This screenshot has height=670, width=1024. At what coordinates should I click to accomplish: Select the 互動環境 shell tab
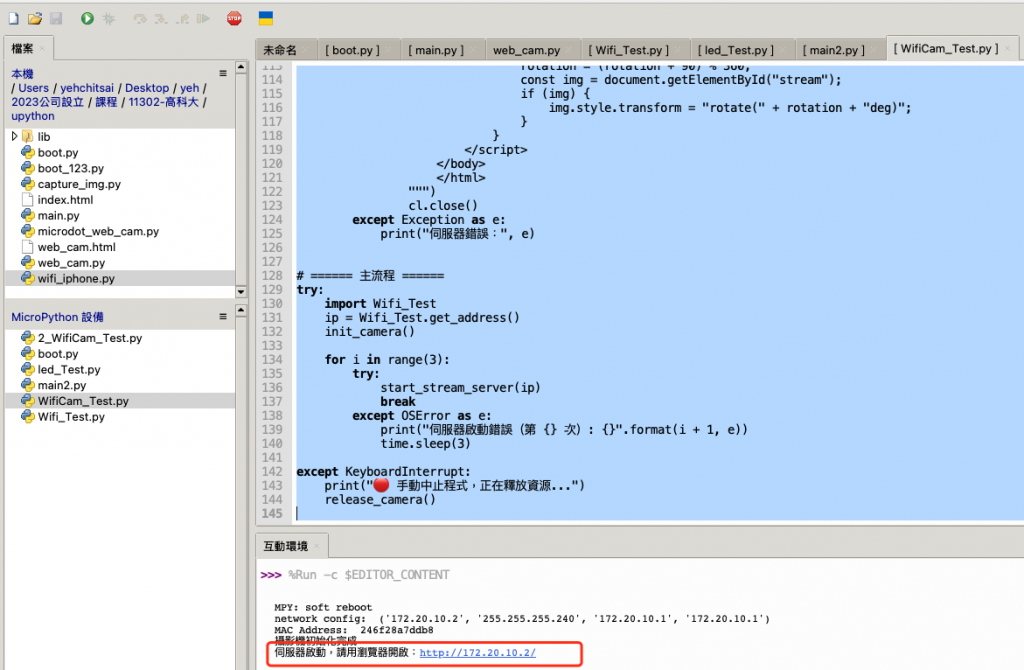point(285,546)
